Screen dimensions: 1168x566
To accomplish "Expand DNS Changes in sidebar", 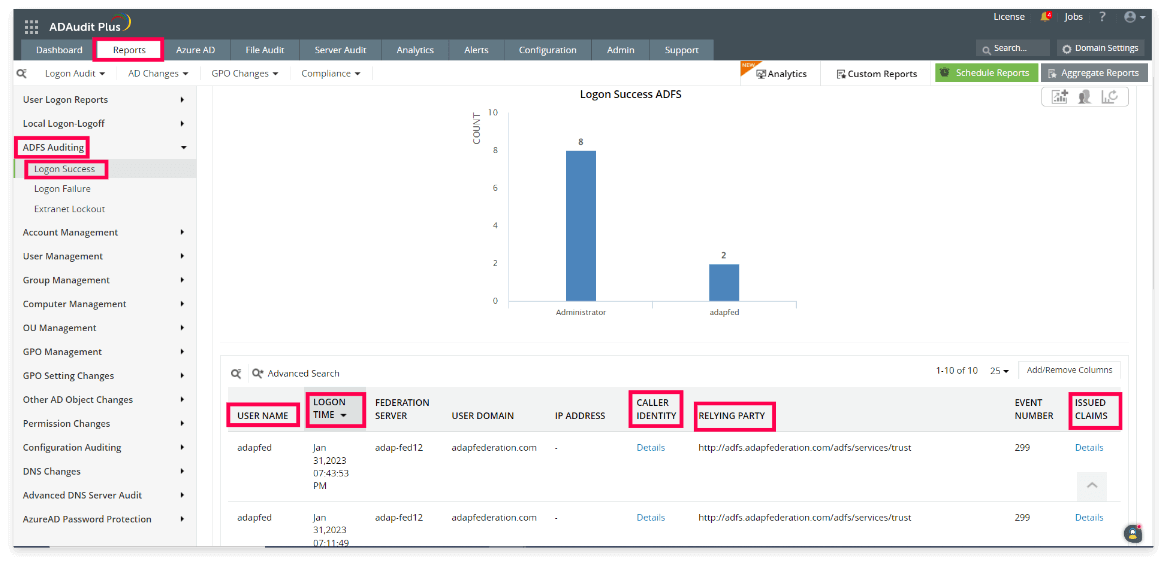I will pos(104,471).
